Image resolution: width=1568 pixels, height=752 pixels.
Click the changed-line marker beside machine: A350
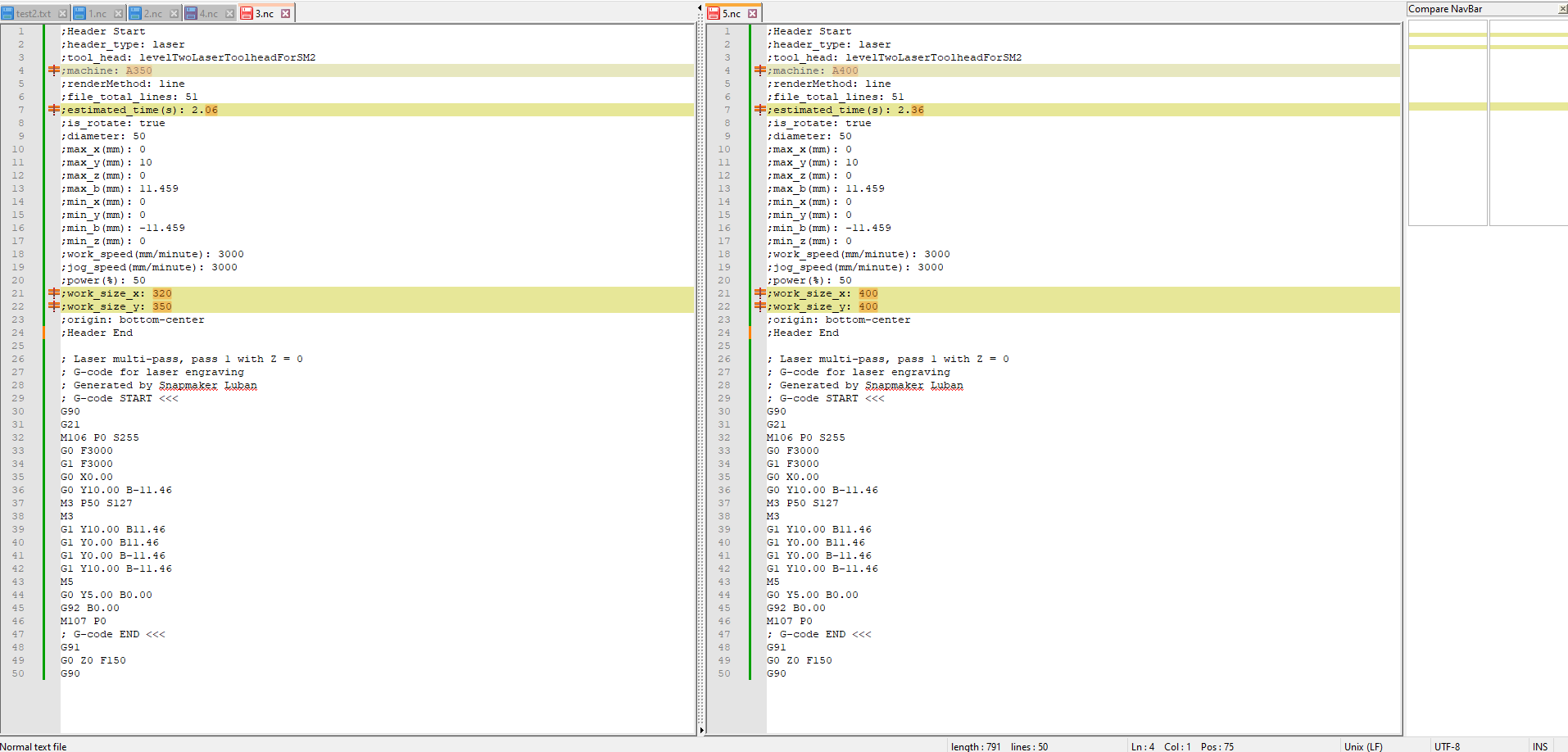click(x=53, y=70)
